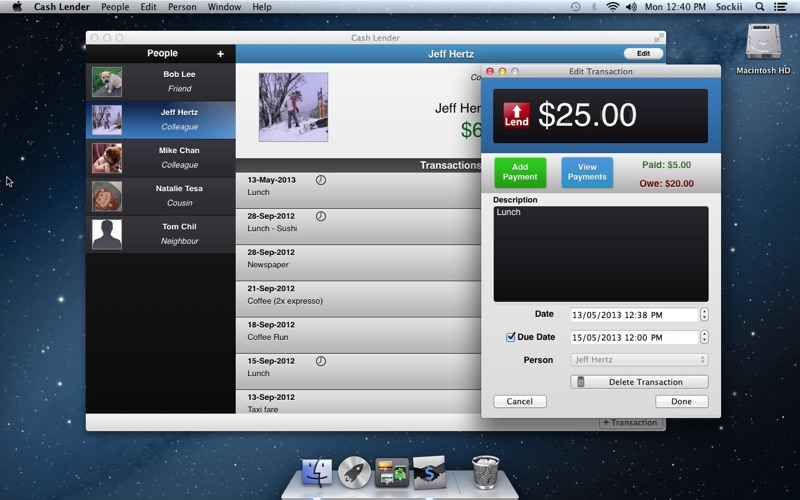The height and width of the screenshot is (500, 800).
Task: Uncheck the Due Date checkbox
Action: coord(510,337)
